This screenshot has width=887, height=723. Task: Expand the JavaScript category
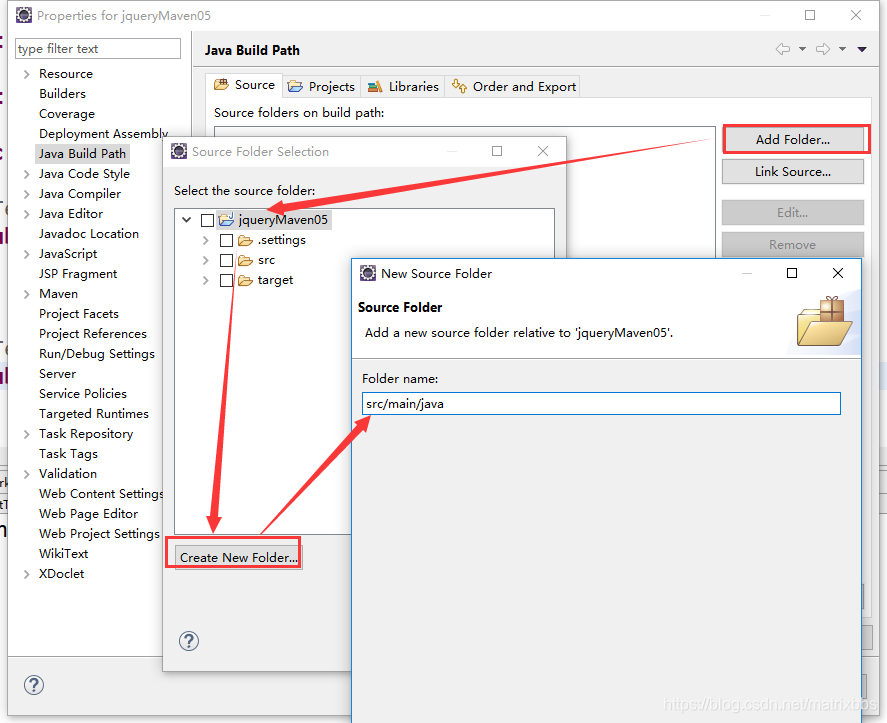pyautogui.click(x=26, y=254)
